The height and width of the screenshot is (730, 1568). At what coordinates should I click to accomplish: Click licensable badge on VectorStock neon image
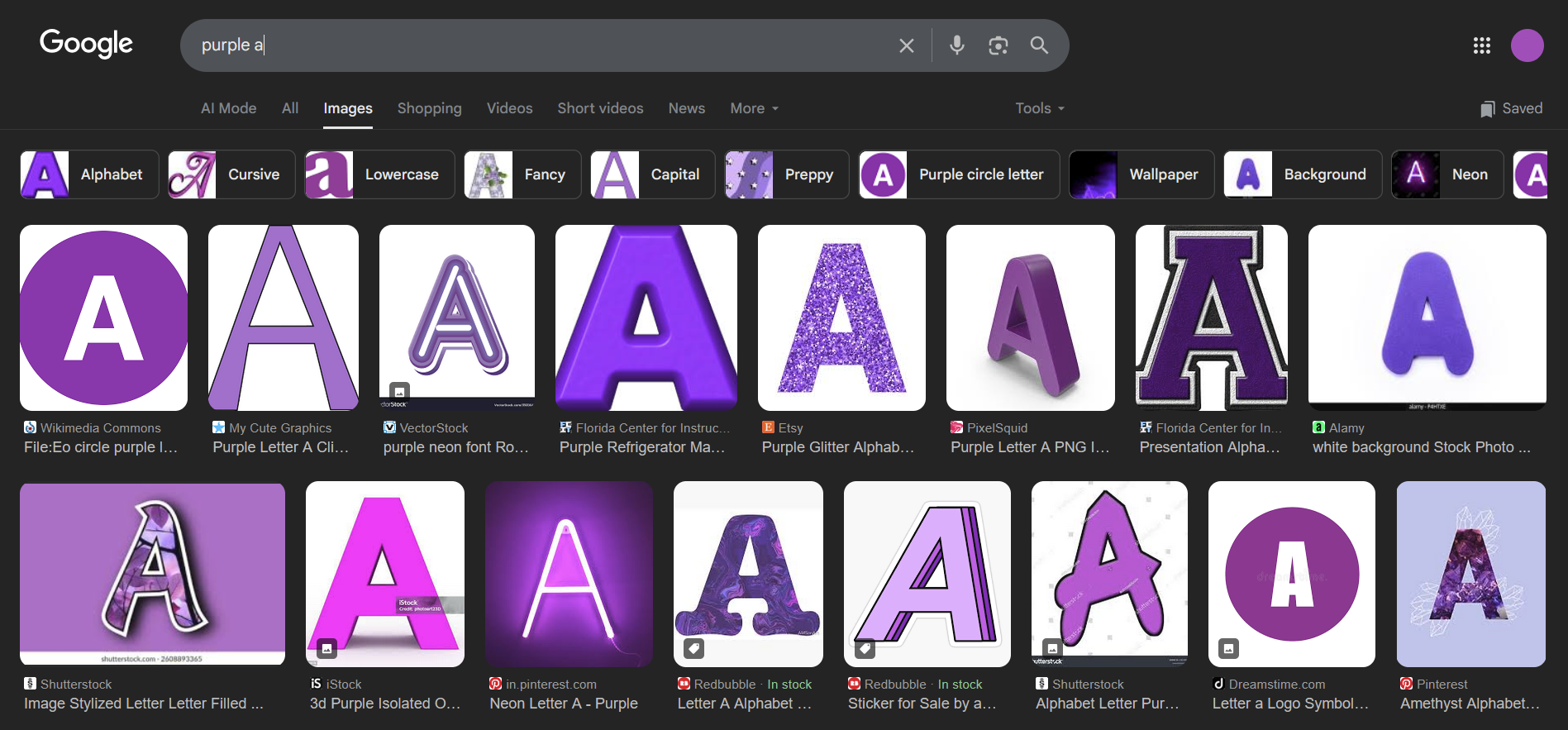click(400, 391)
